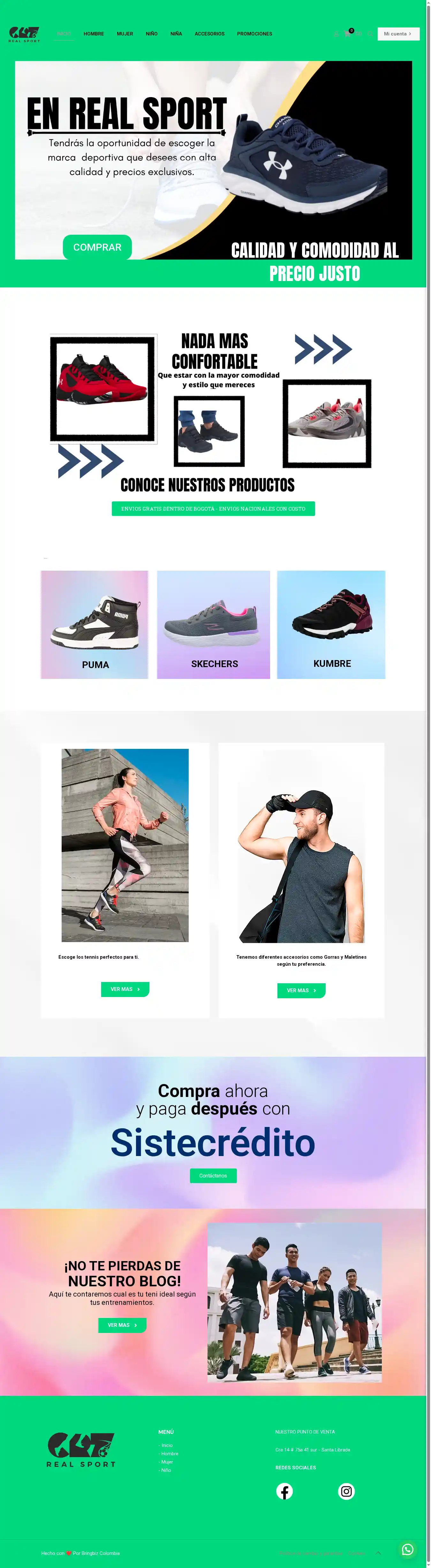Click the user account icon in header
The width and height of the screenshot is (431, 1568).
336,34
